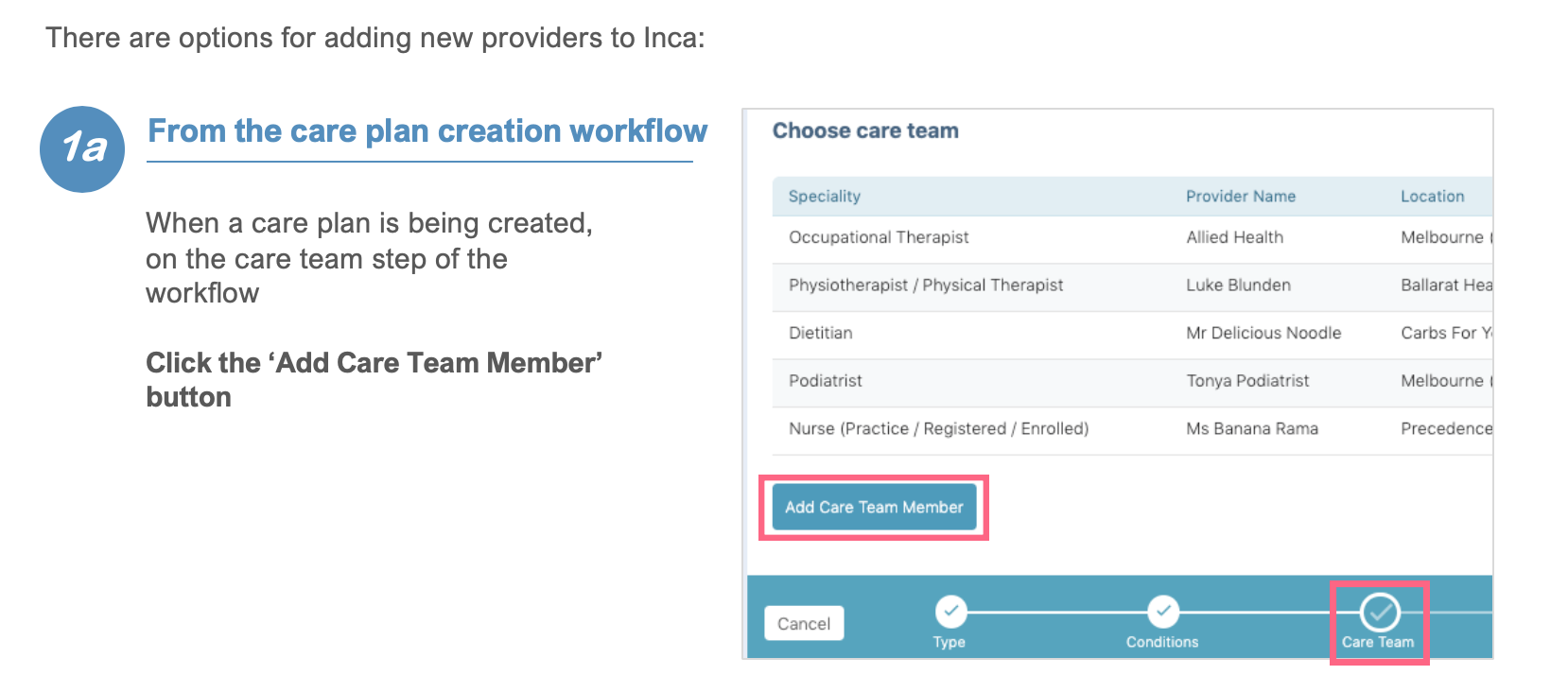
Task: Sort by the Provider Name column header
Action: [x=1241, y=196]
